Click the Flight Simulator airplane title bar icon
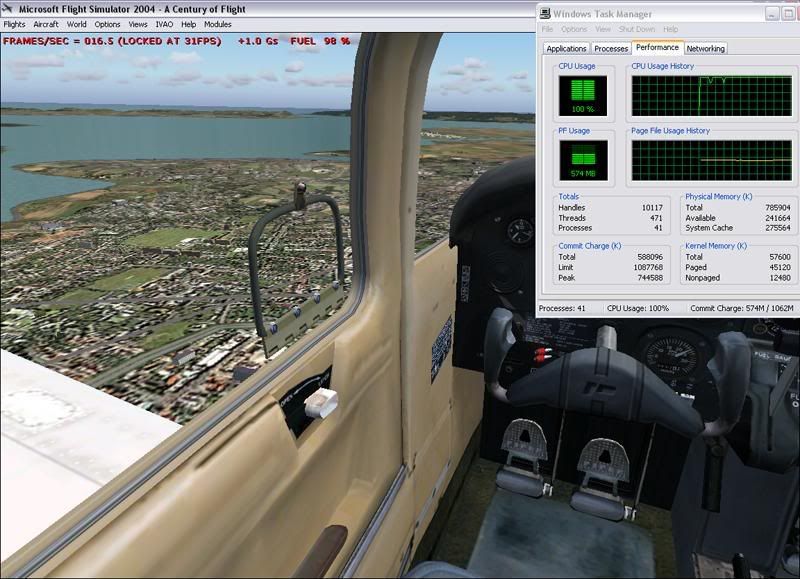The width and height of the screenshot is (800, 579). pos(8,9)
